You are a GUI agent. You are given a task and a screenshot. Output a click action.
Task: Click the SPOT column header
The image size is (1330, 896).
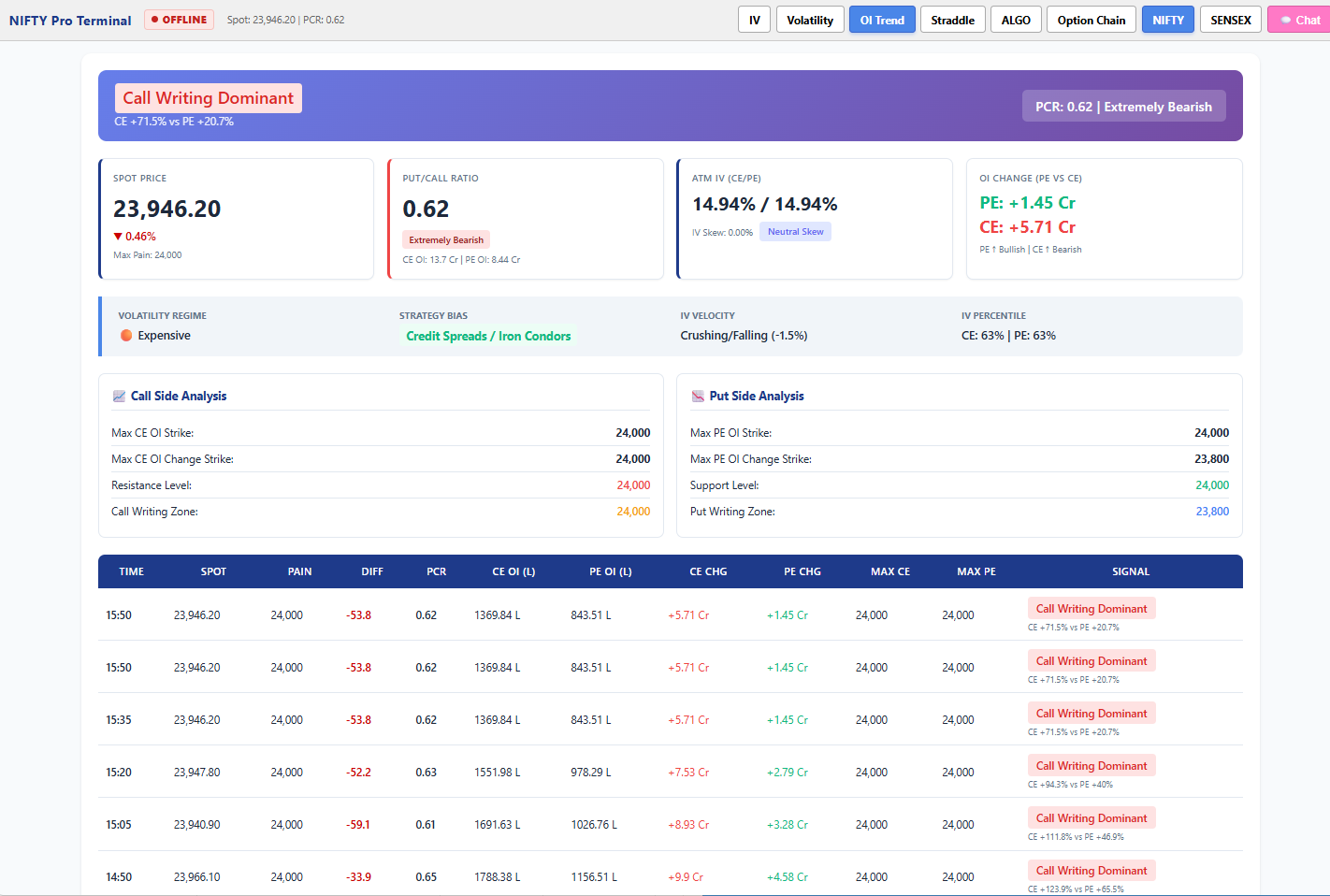pos(213,571)
